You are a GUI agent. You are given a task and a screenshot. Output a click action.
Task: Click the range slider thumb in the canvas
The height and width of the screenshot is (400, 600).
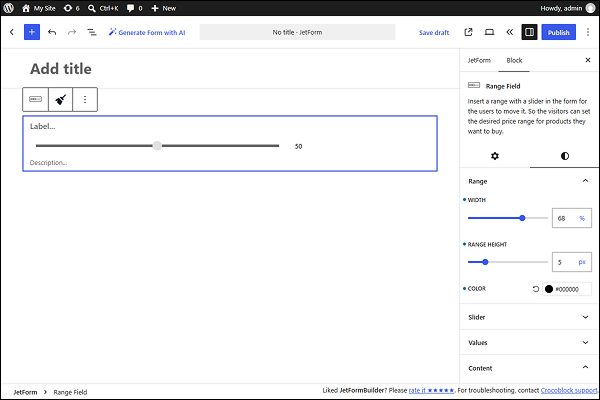click(x=157, y=145)
